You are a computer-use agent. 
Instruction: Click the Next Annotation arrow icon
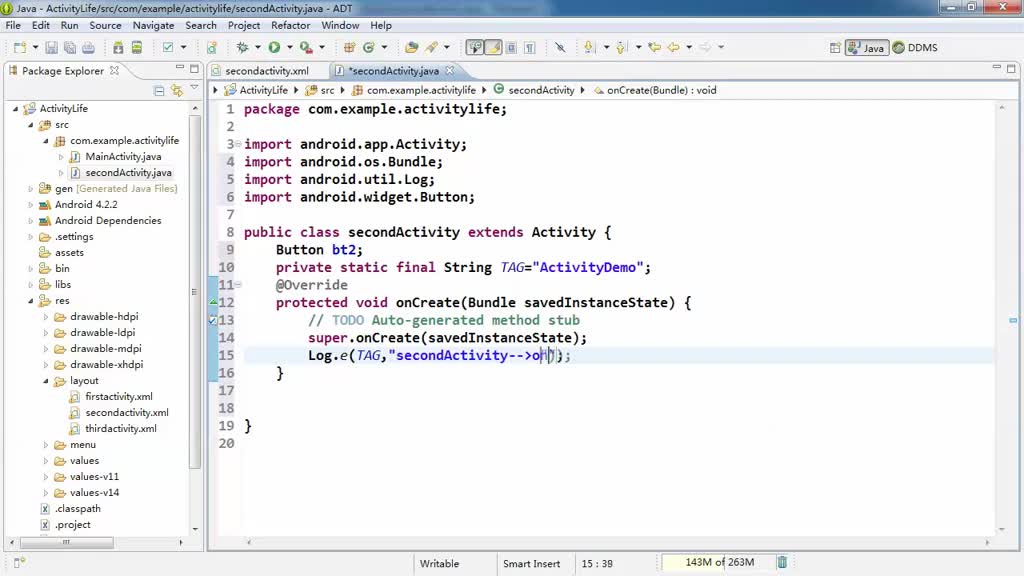coord(589,48)
